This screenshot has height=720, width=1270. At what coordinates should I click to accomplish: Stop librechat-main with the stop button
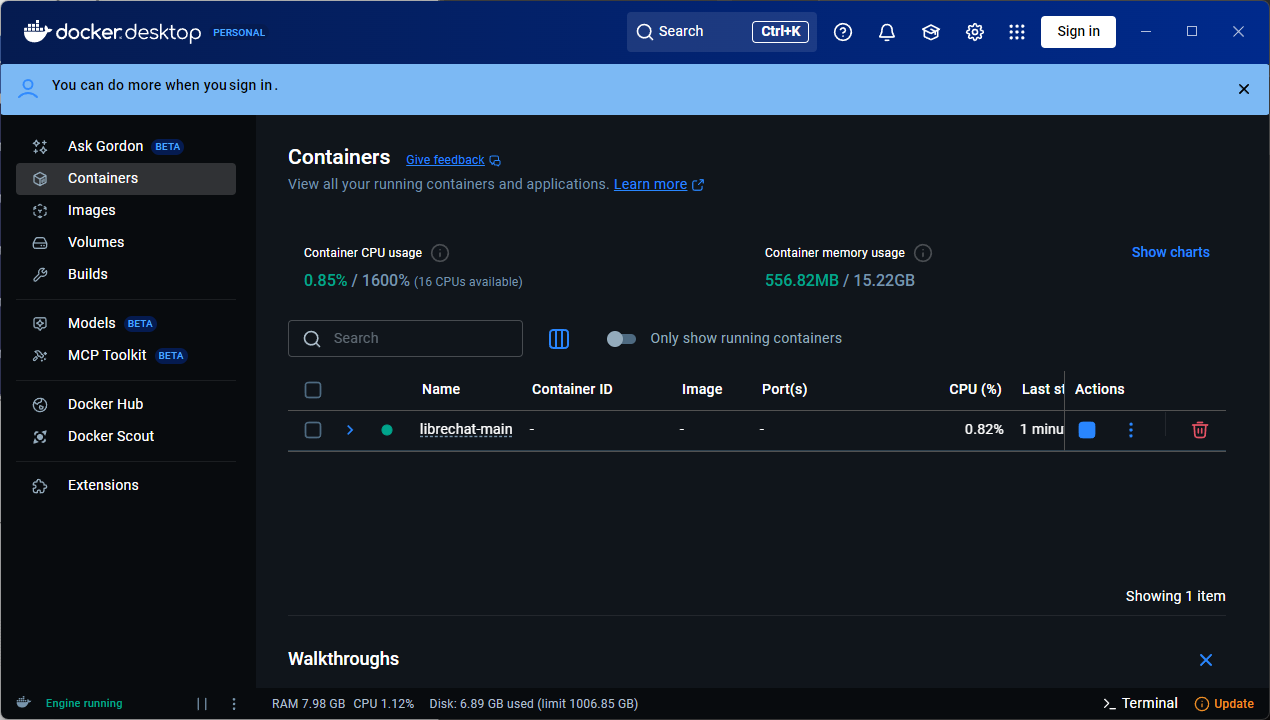[1087, 430]
